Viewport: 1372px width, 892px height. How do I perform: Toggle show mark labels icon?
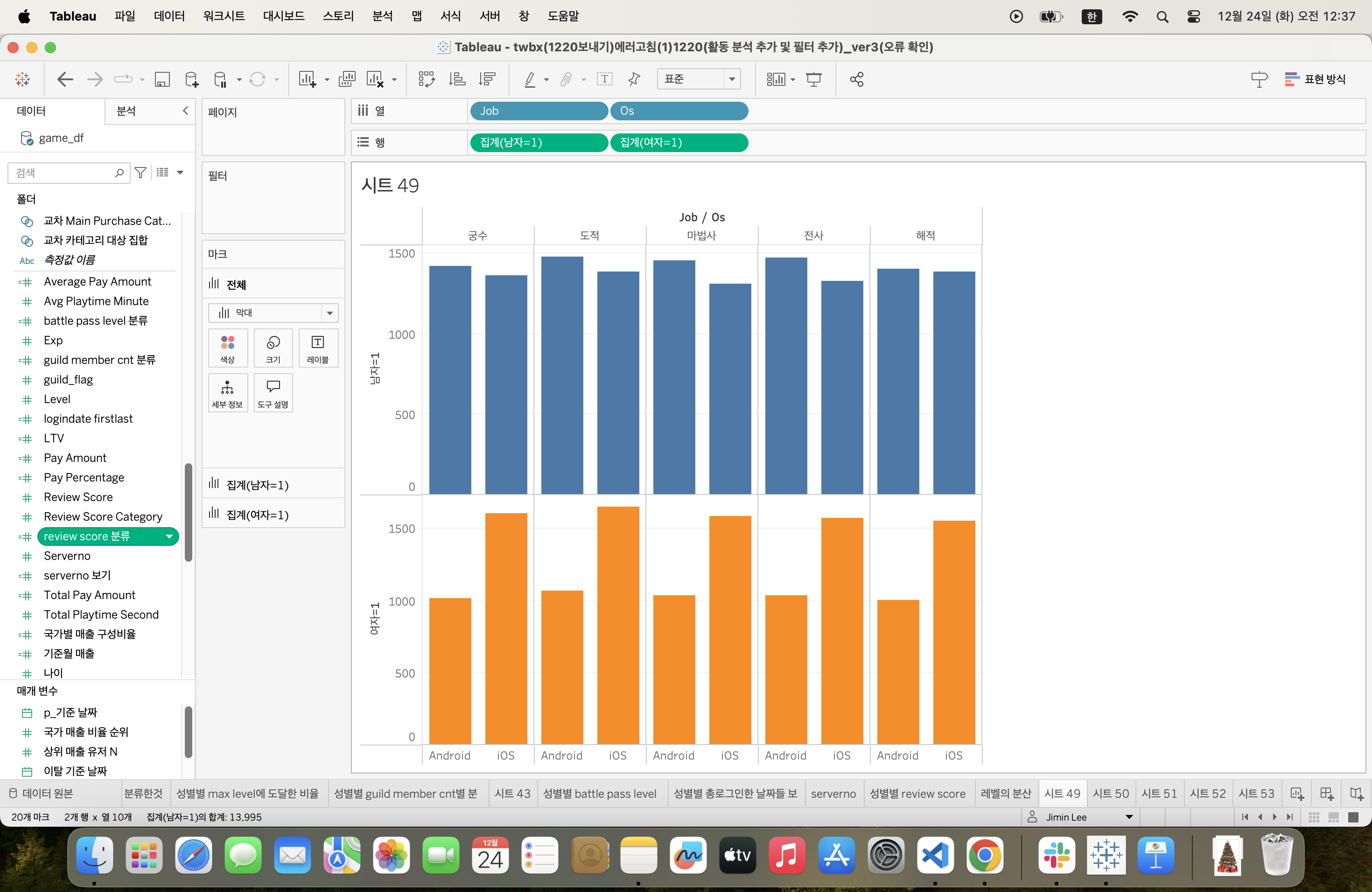(x=605, y=79)
